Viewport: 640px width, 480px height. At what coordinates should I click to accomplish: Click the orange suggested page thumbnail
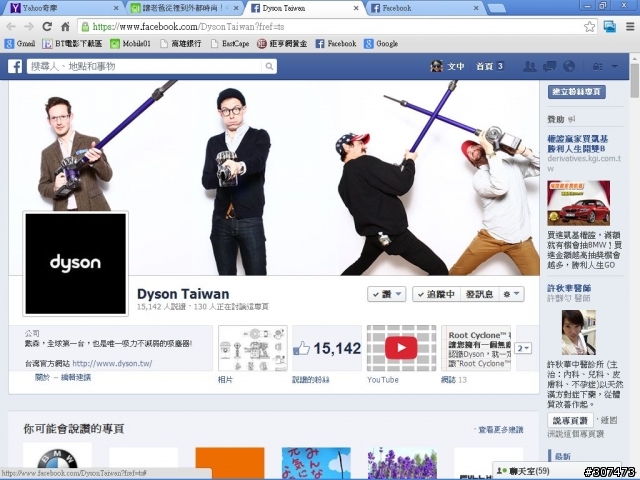click(230, 463)
